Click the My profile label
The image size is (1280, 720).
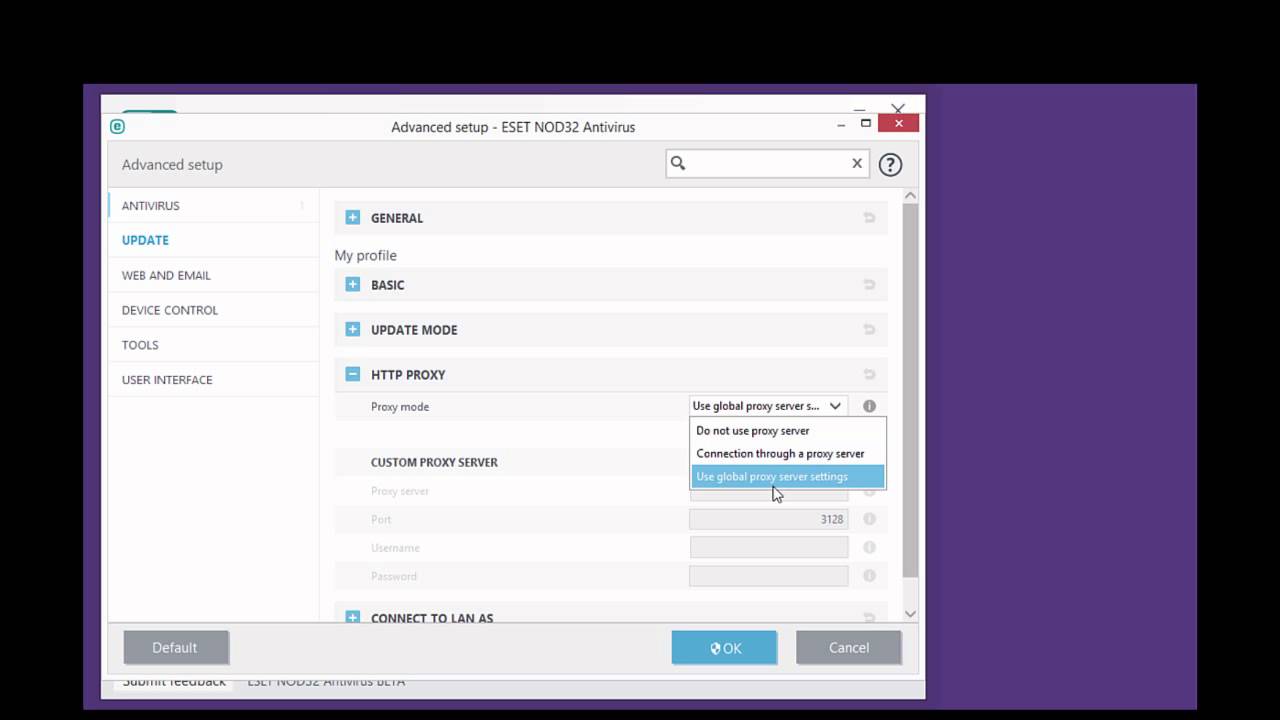point(366,256)
